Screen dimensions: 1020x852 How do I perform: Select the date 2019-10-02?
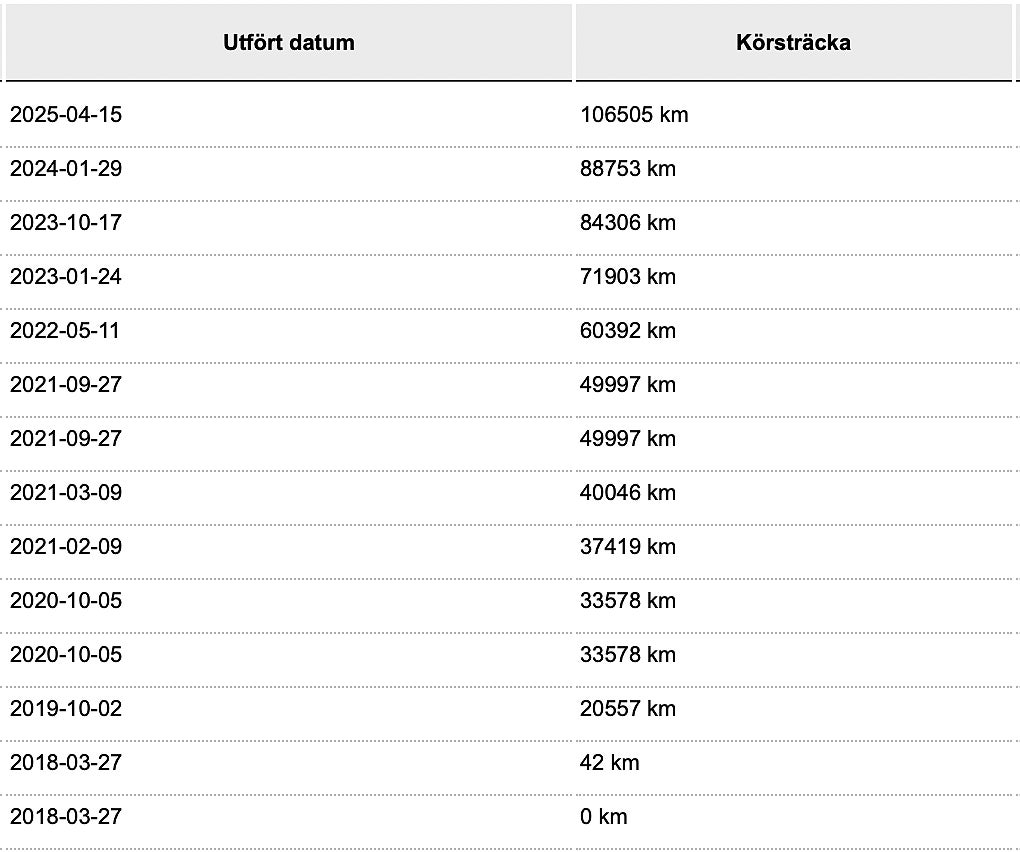click(x=66, y=709)
